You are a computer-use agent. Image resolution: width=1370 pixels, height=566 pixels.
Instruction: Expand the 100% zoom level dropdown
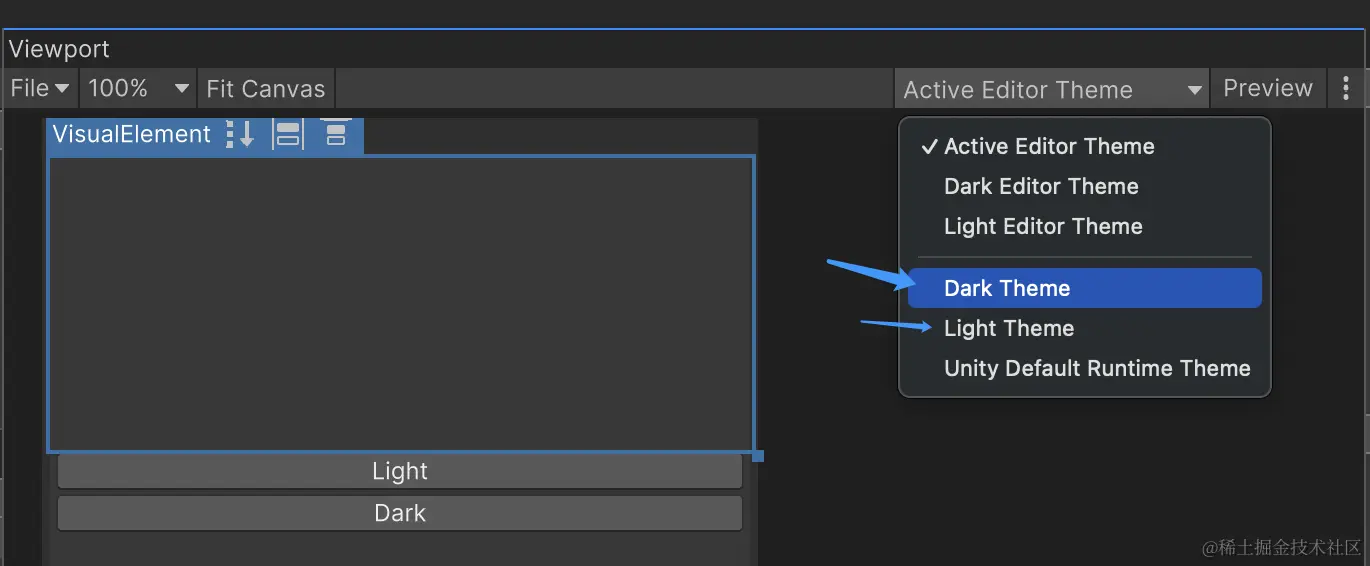click(139, 88)
